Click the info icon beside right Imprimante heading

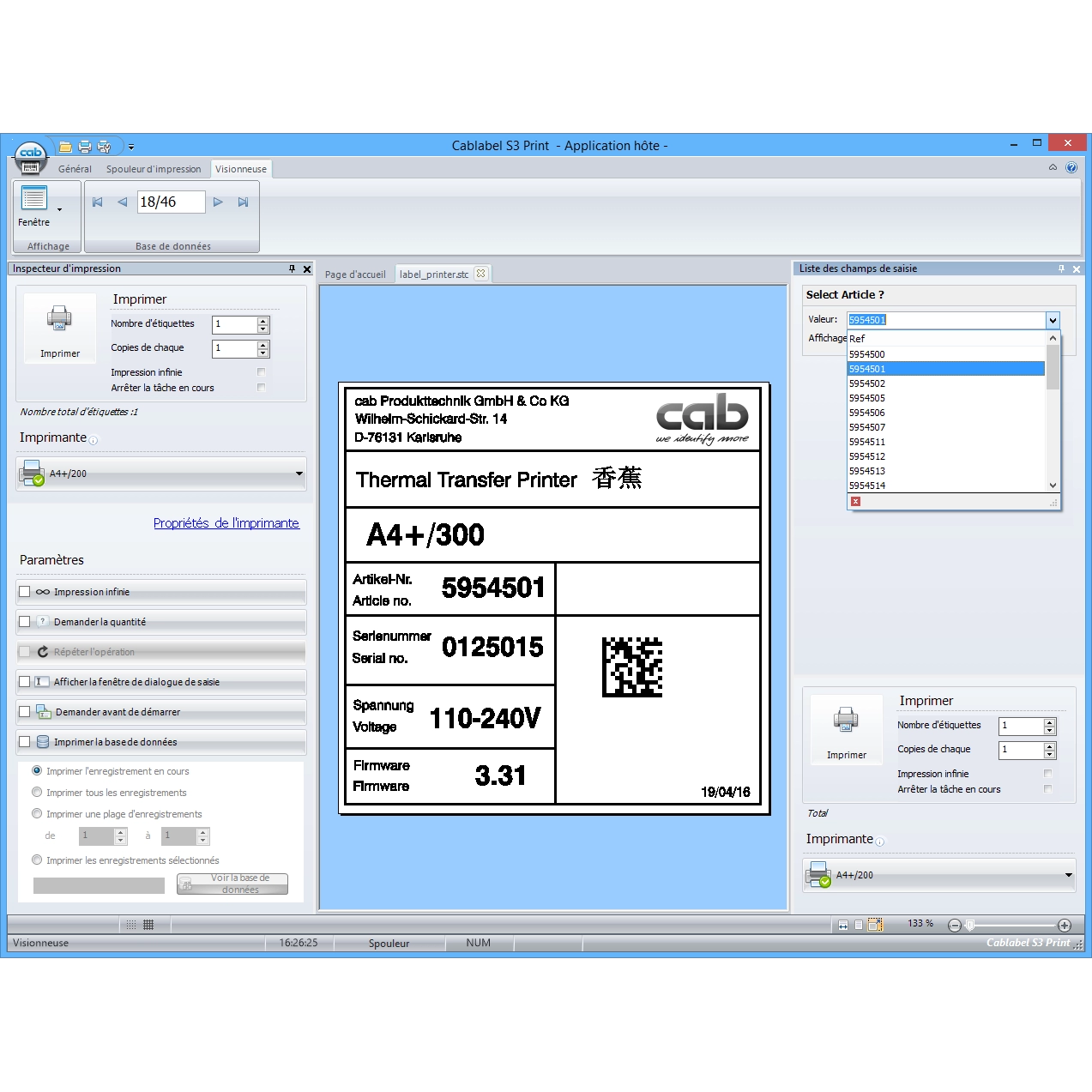pos(880,842)
